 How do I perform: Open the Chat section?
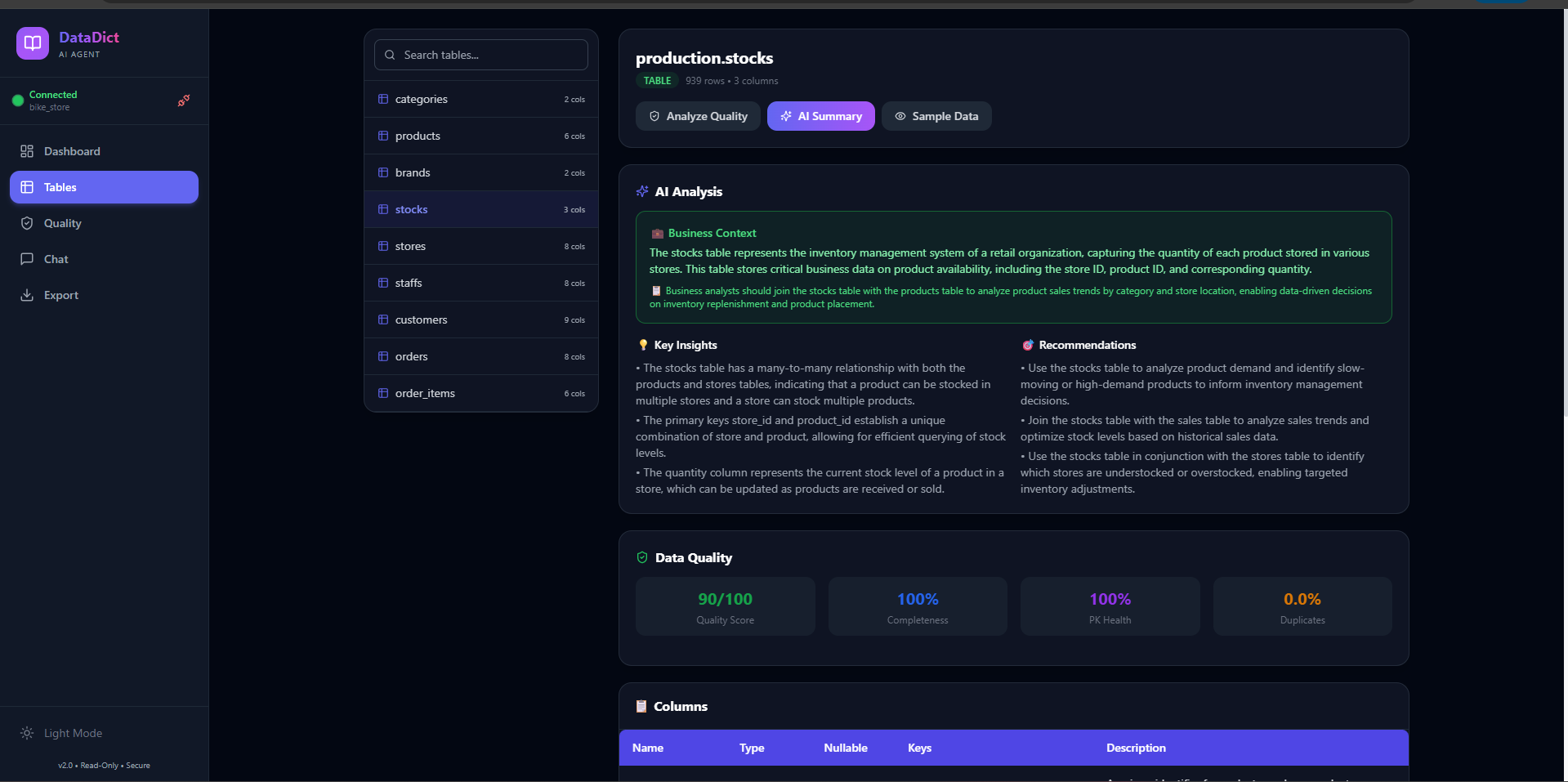point(104,259)
